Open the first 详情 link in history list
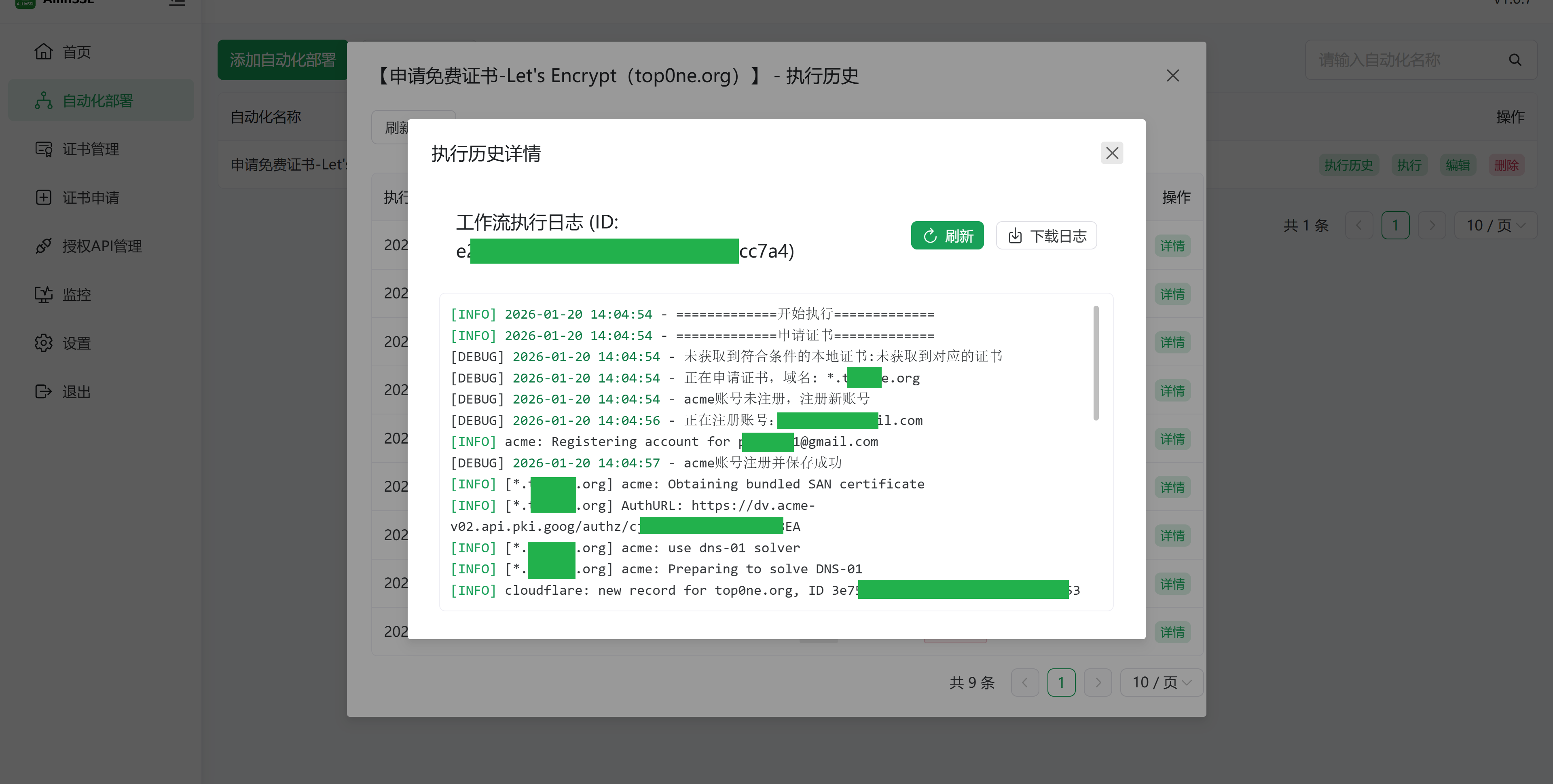 tap(1172, 246)
